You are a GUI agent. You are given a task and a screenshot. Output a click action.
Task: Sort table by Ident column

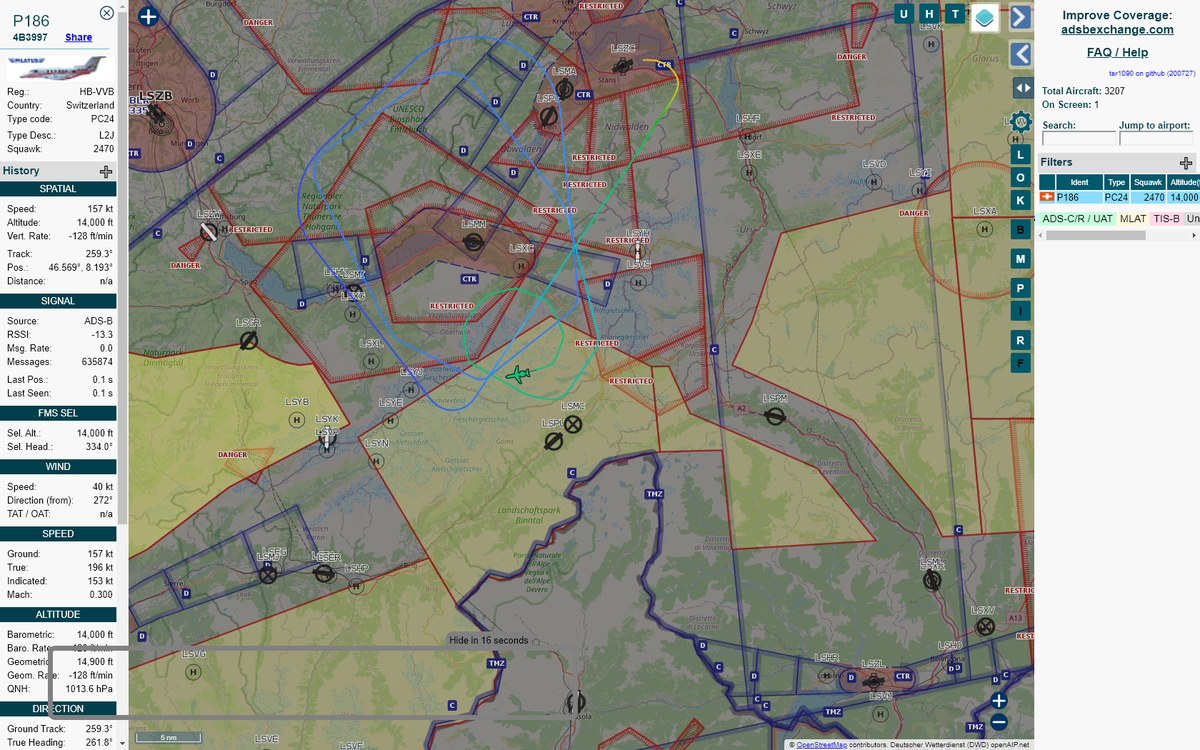pos(1079,182)
